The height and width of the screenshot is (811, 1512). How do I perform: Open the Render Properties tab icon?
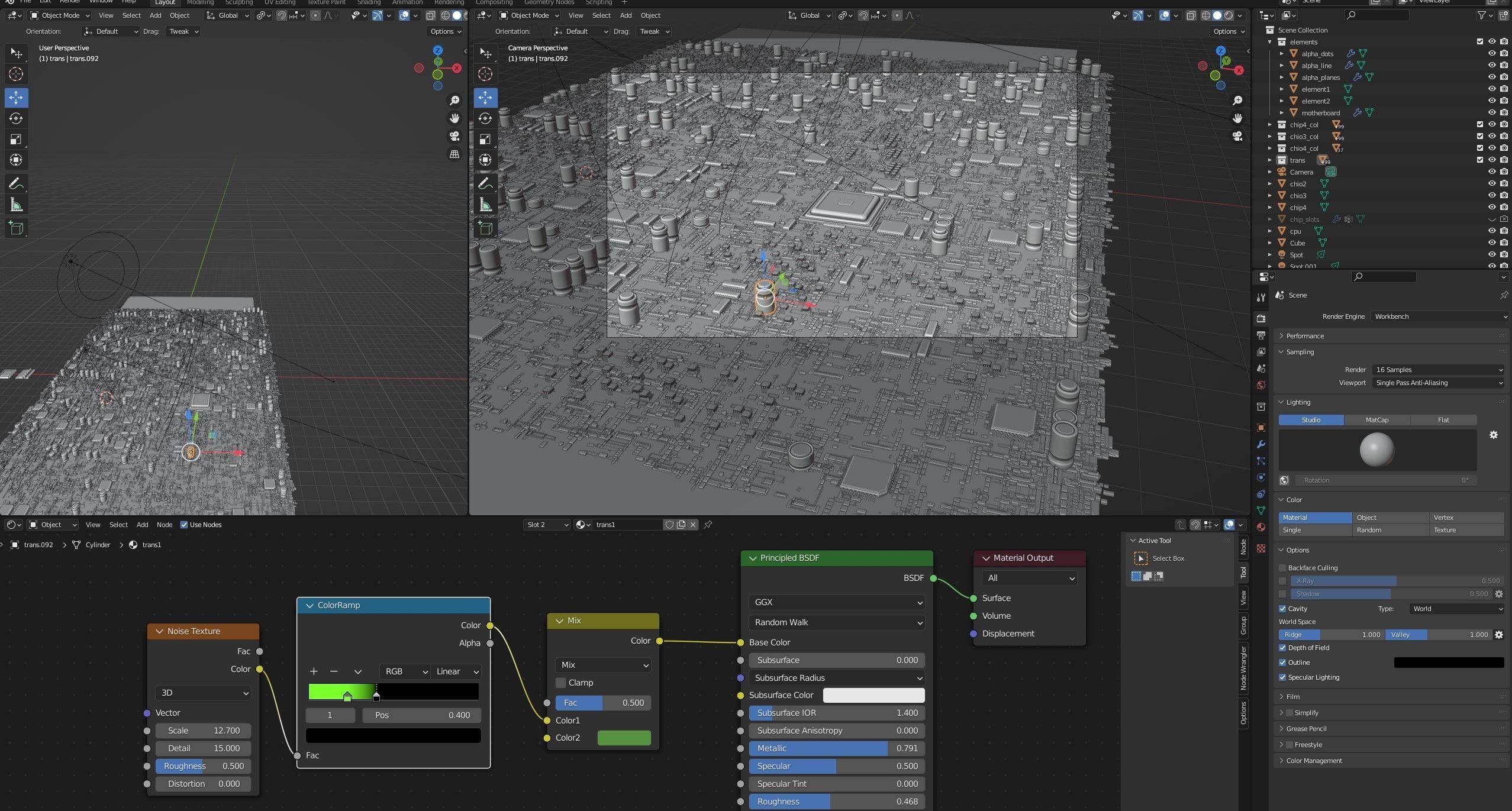click(1261, 318)
